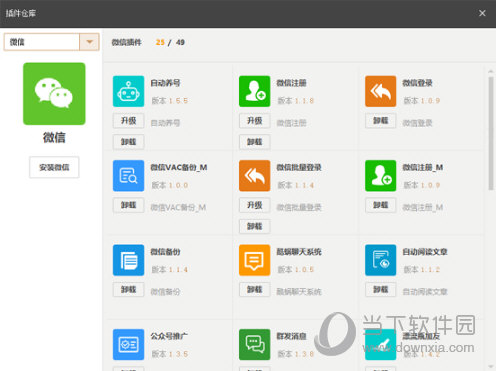Click the 微信备份 blue documents icon
This screenshot has height=371, width=496.
point(128,260)
